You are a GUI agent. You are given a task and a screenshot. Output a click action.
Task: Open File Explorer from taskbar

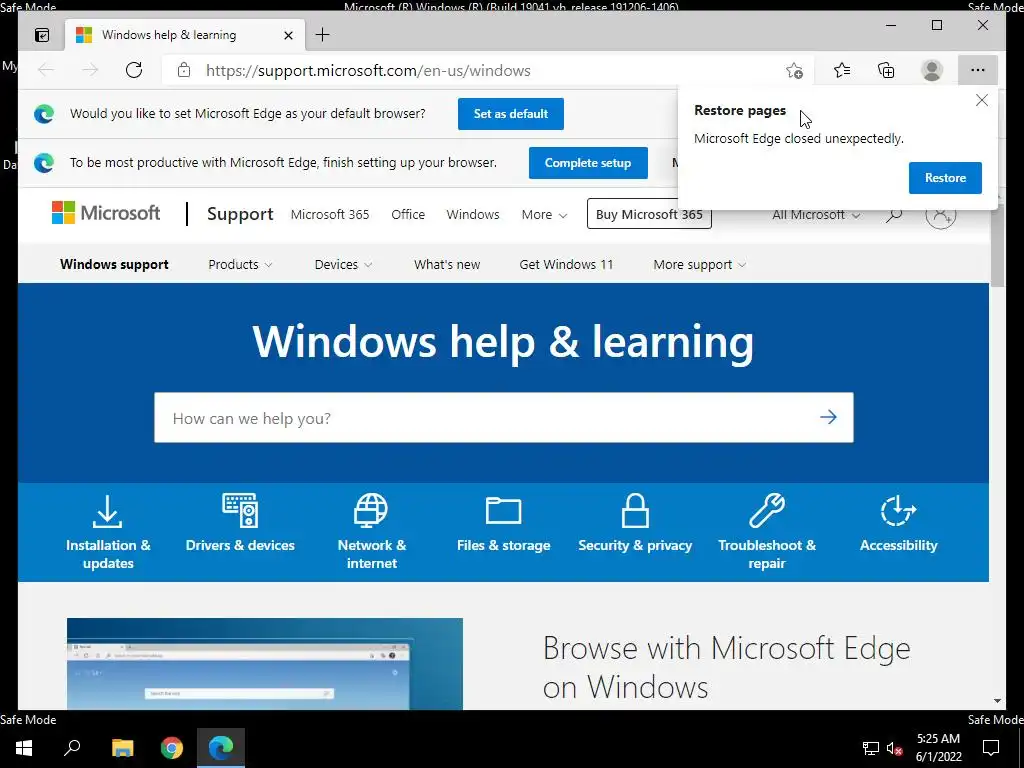[122, 748]
